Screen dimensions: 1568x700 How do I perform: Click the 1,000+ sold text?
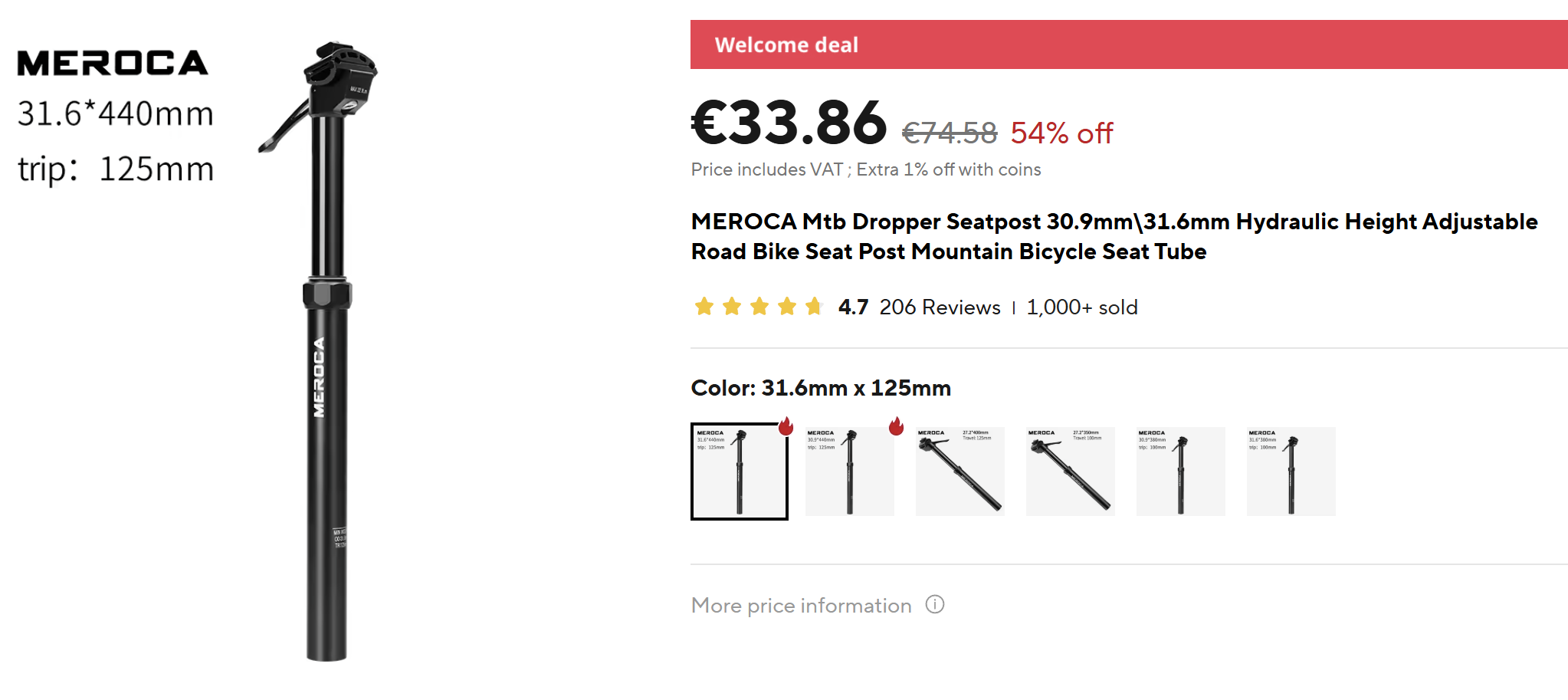point(1082,307)
